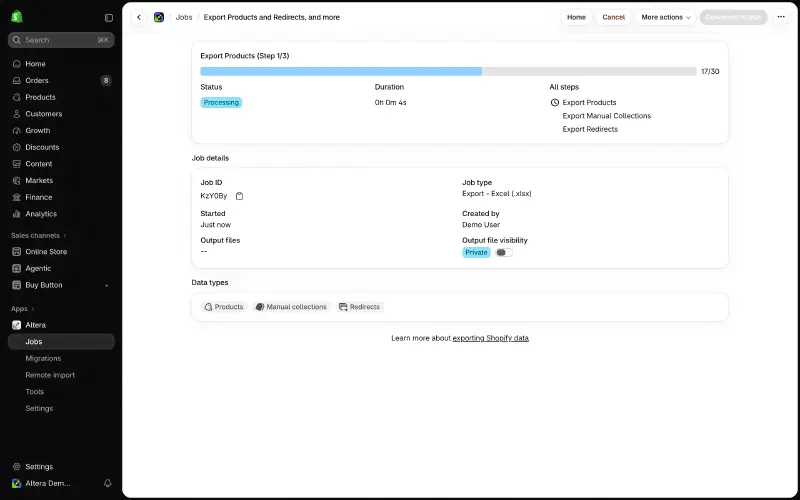Click the Customers person icon
The width and height of the screenshot is (800, 500).
pos(17,114)
